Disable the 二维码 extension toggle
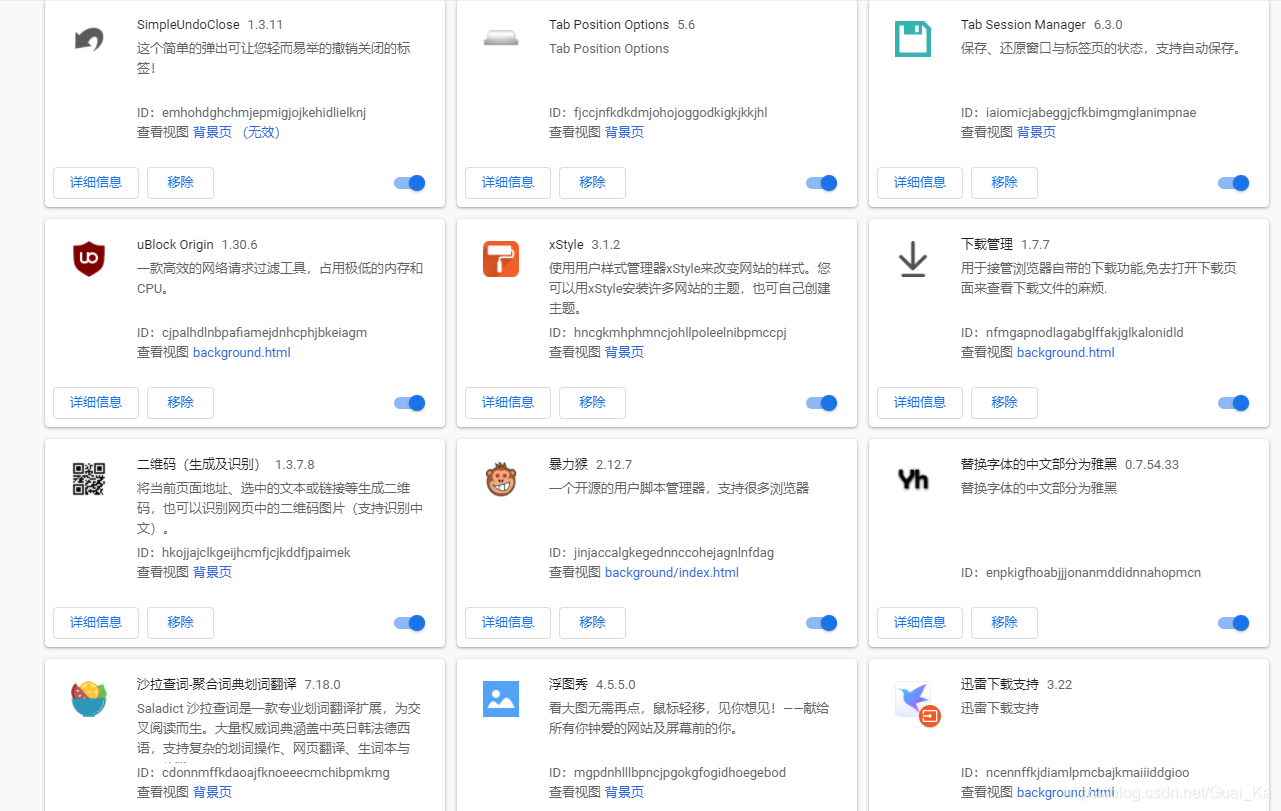 point(410,623)
